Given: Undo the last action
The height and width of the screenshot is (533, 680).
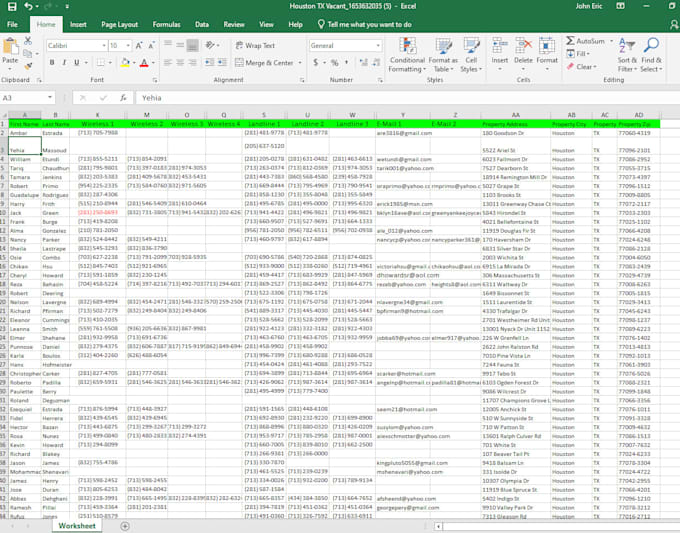Looking at the screenshot, I should pos(29,7).
